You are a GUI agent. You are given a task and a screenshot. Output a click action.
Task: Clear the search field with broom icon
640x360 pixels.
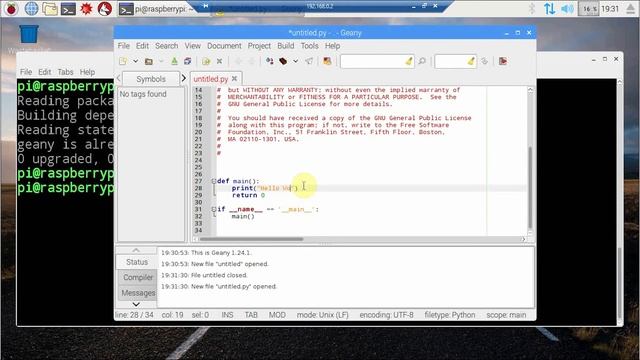tap(409, 61)
